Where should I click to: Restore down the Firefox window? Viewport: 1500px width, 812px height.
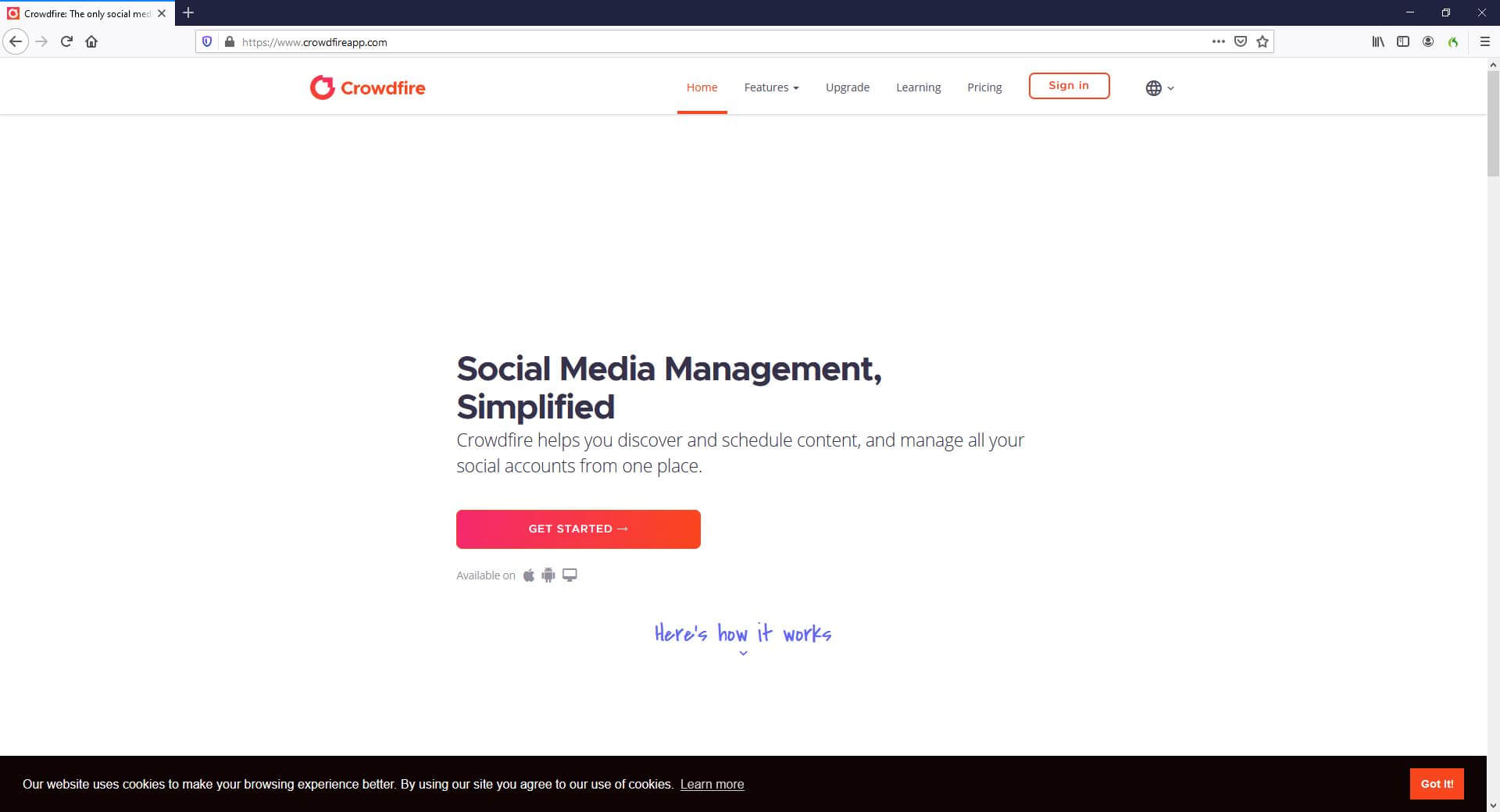coord(1446,12)
